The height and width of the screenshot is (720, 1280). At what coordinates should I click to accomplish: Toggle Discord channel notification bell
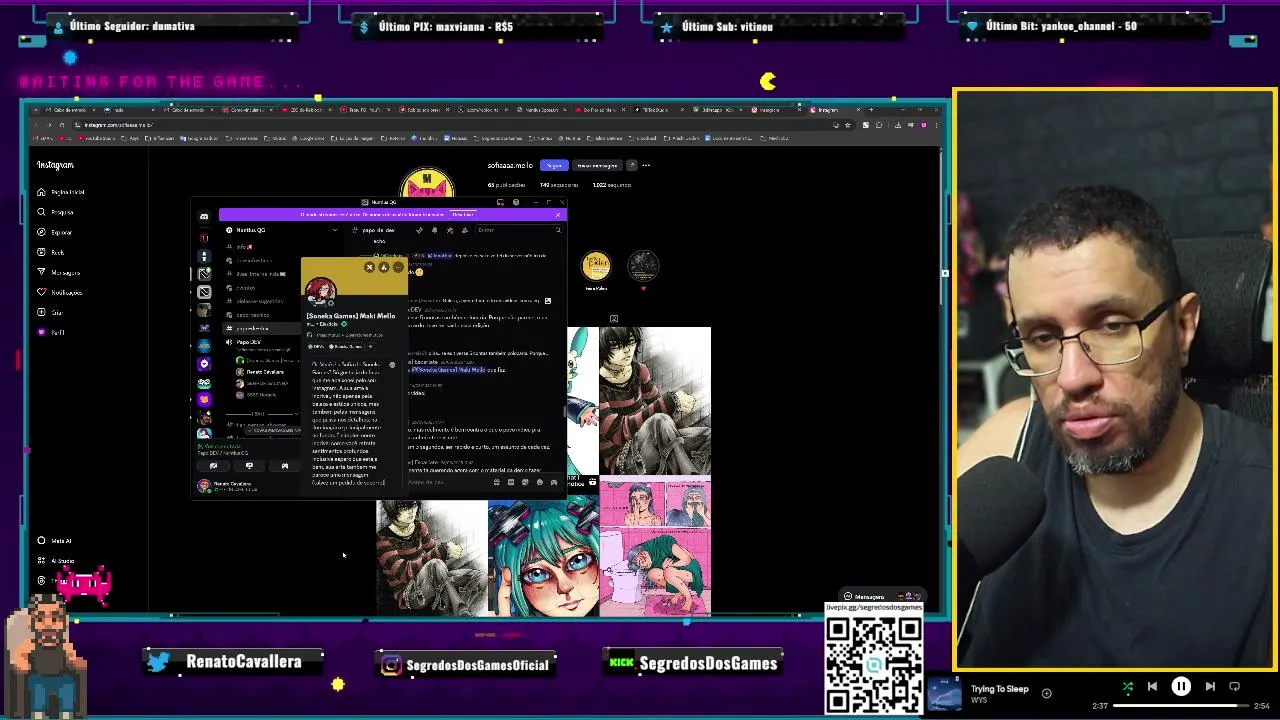(435, 230)
